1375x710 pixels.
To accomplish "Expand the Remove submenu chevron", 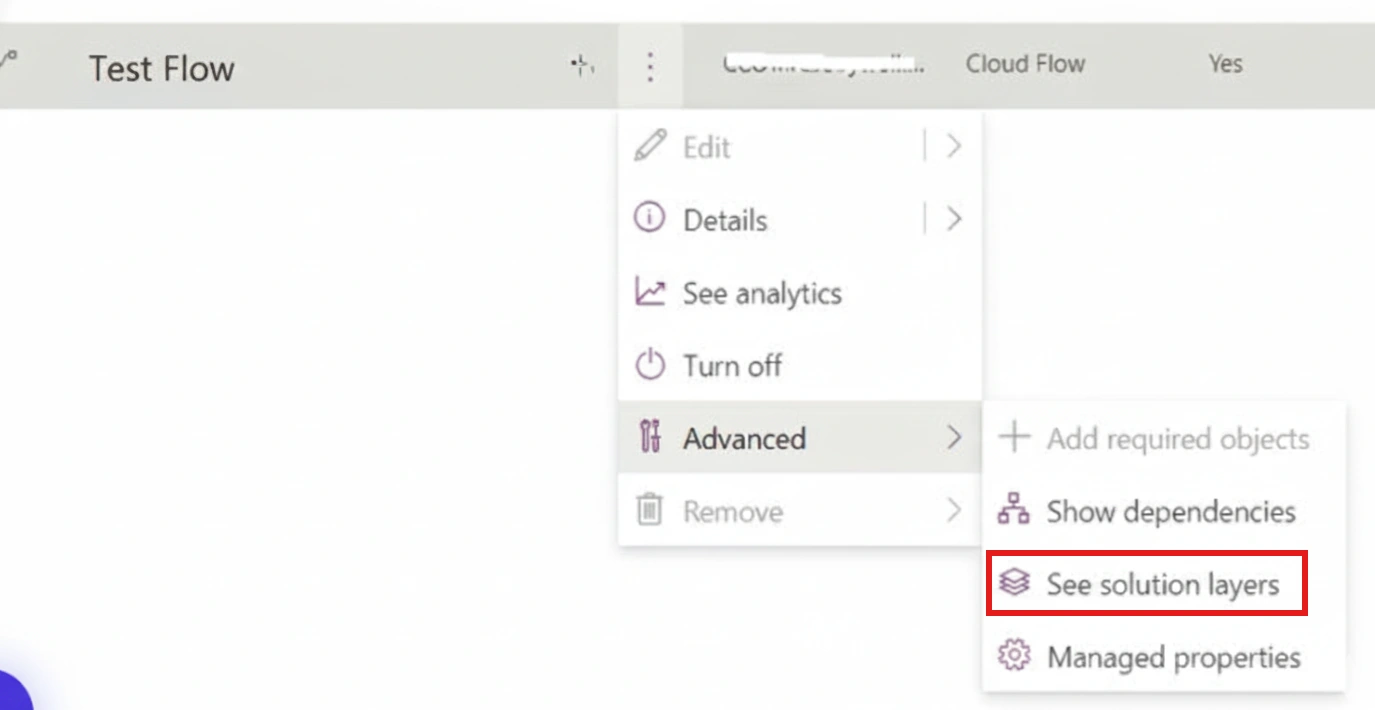I will (953, 511).
